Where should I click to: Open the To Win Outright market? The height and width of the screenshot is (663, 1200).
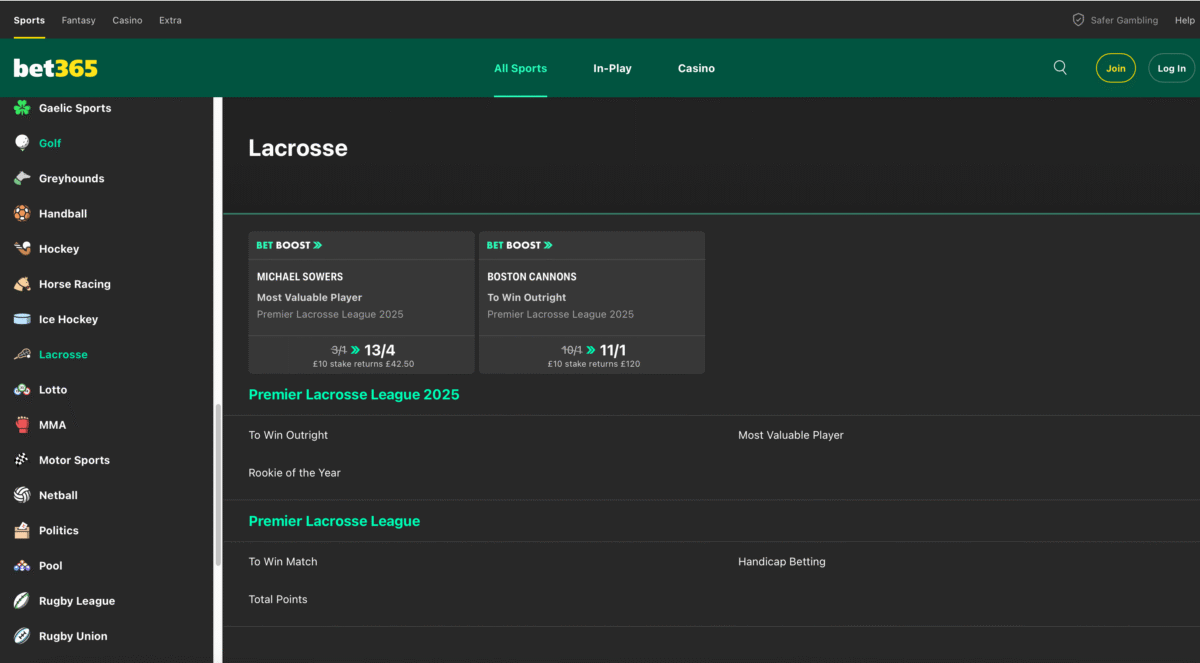[288, 435]
